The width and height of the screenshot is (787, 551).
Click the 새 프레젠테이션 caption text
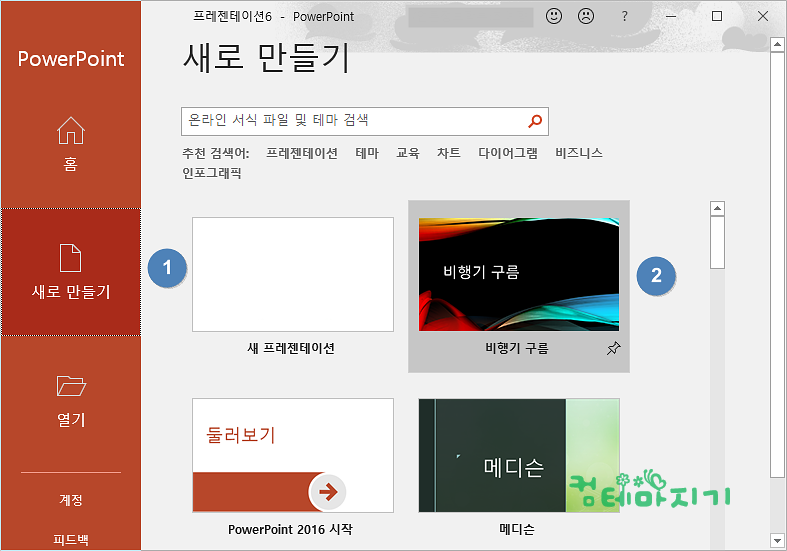pos(291,348)
